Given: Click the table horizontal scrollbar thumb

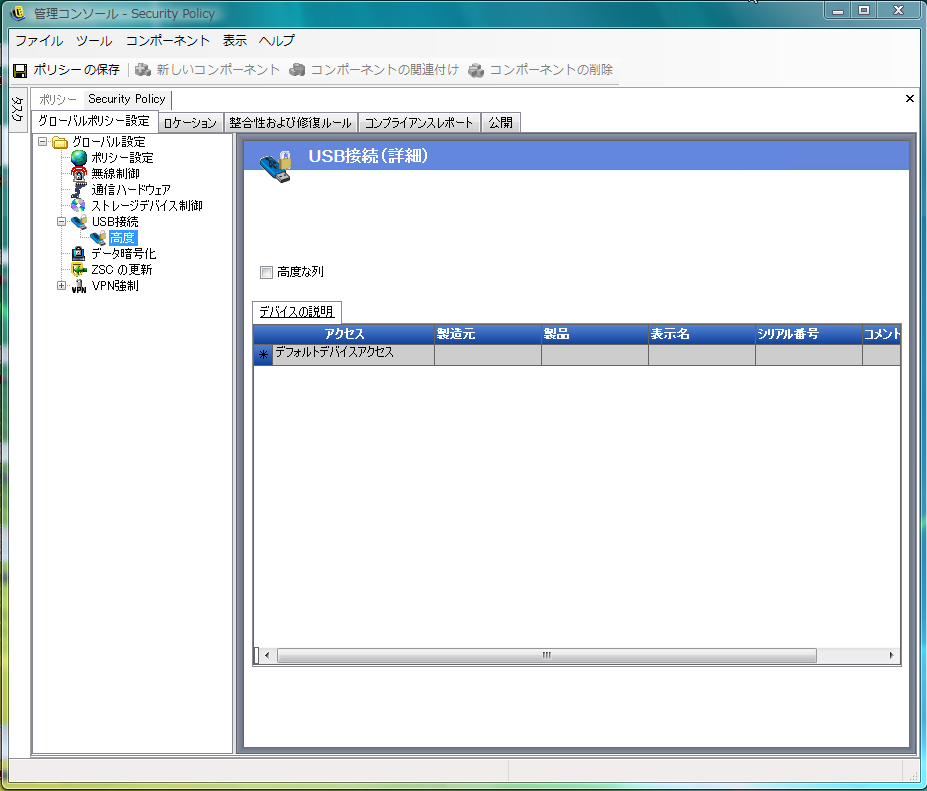Looking at the screenshot, I should pyautogui.click(x=547, y=656).
